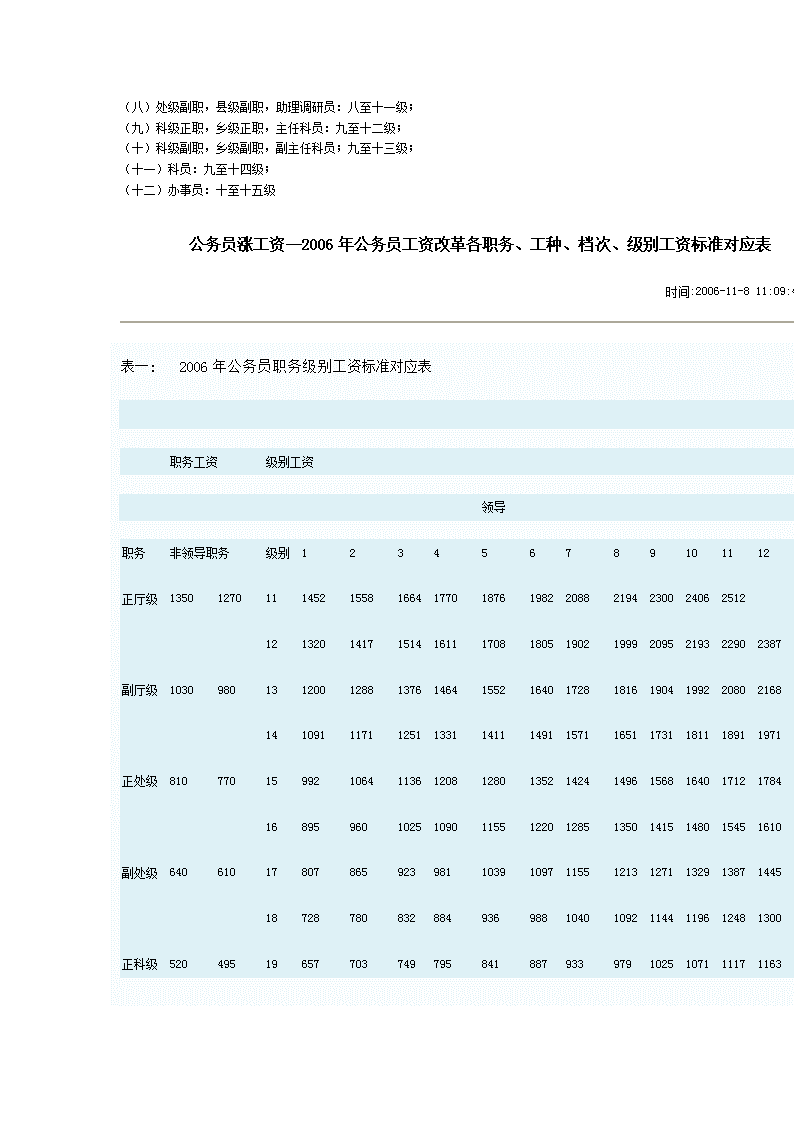Click the cell showing 1445
Image resolution: width=794 pixels, height=1123 pixels.
(770, 872)
